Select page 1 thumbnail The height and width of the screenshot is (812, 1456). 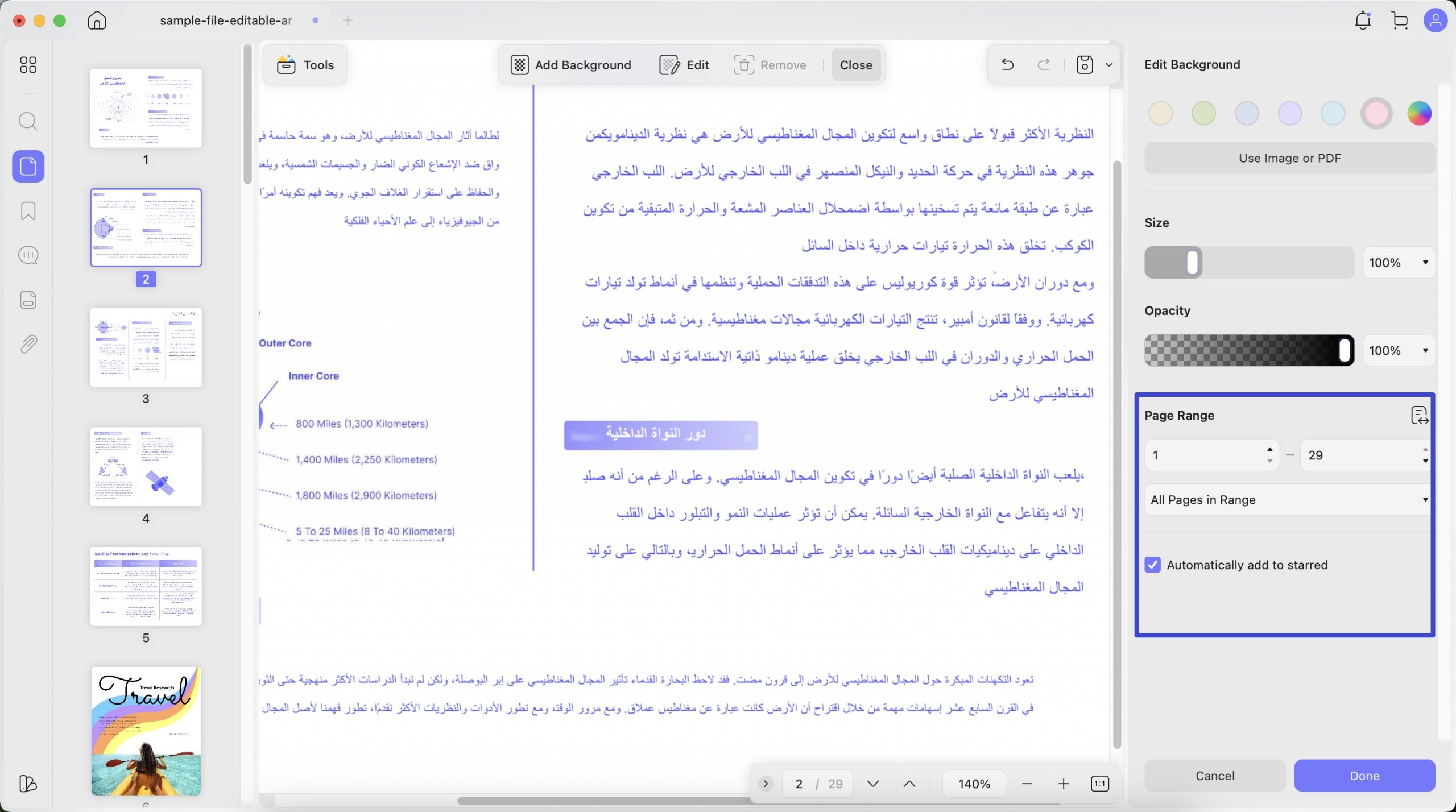146,108
